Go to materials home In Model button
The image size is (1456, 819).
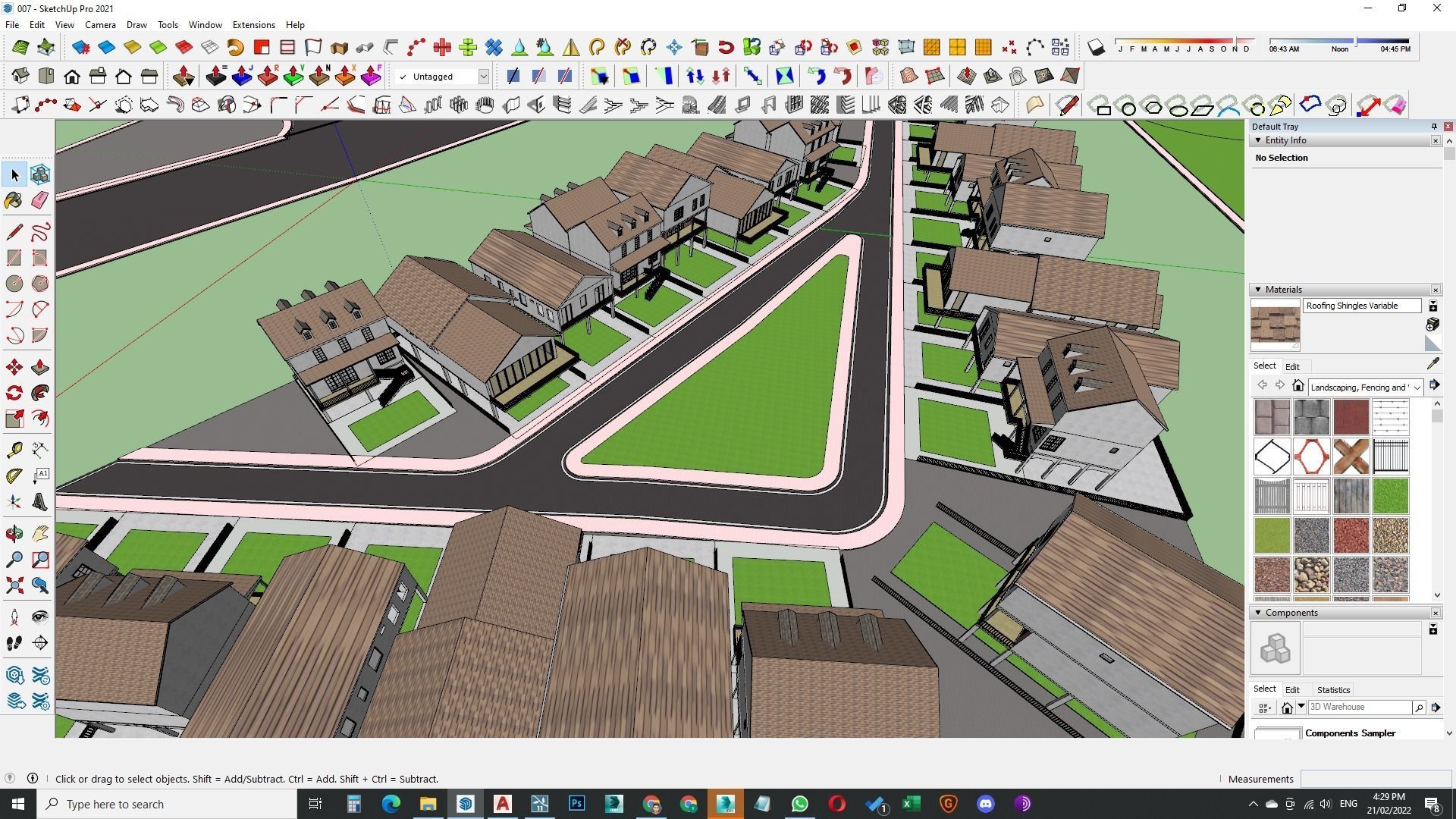[1298, 385]
